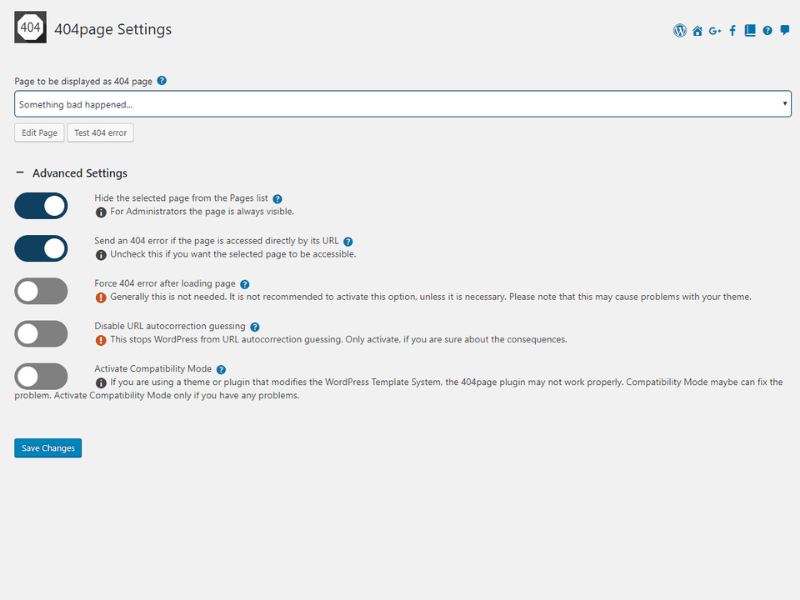Click help icon next to 'Disable URL autocorrection guessing'
The image size is (800, 600).
pos(255,327)
